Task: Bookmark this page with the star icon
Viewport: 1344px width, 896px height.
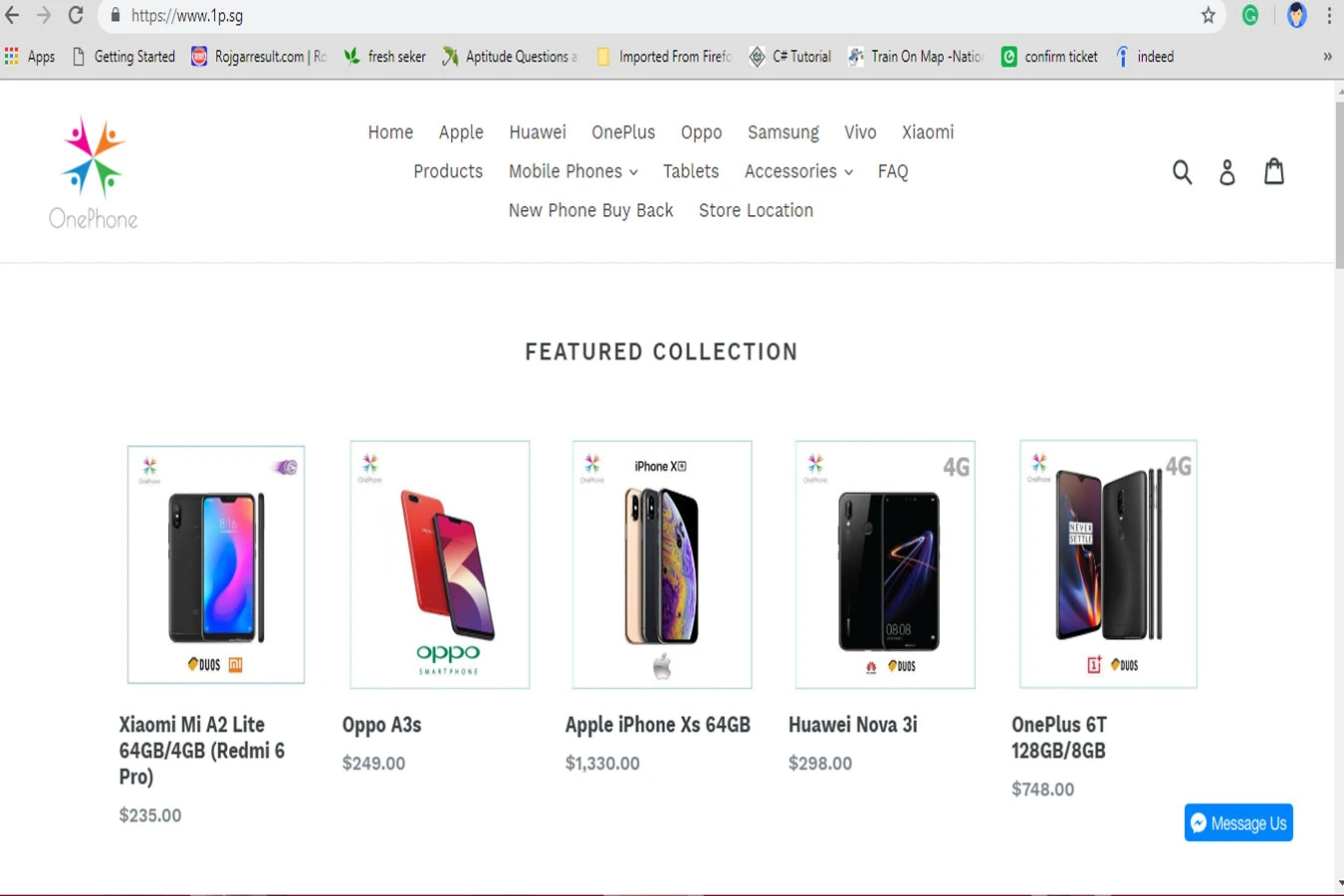Action: [x=1208, y=15]
